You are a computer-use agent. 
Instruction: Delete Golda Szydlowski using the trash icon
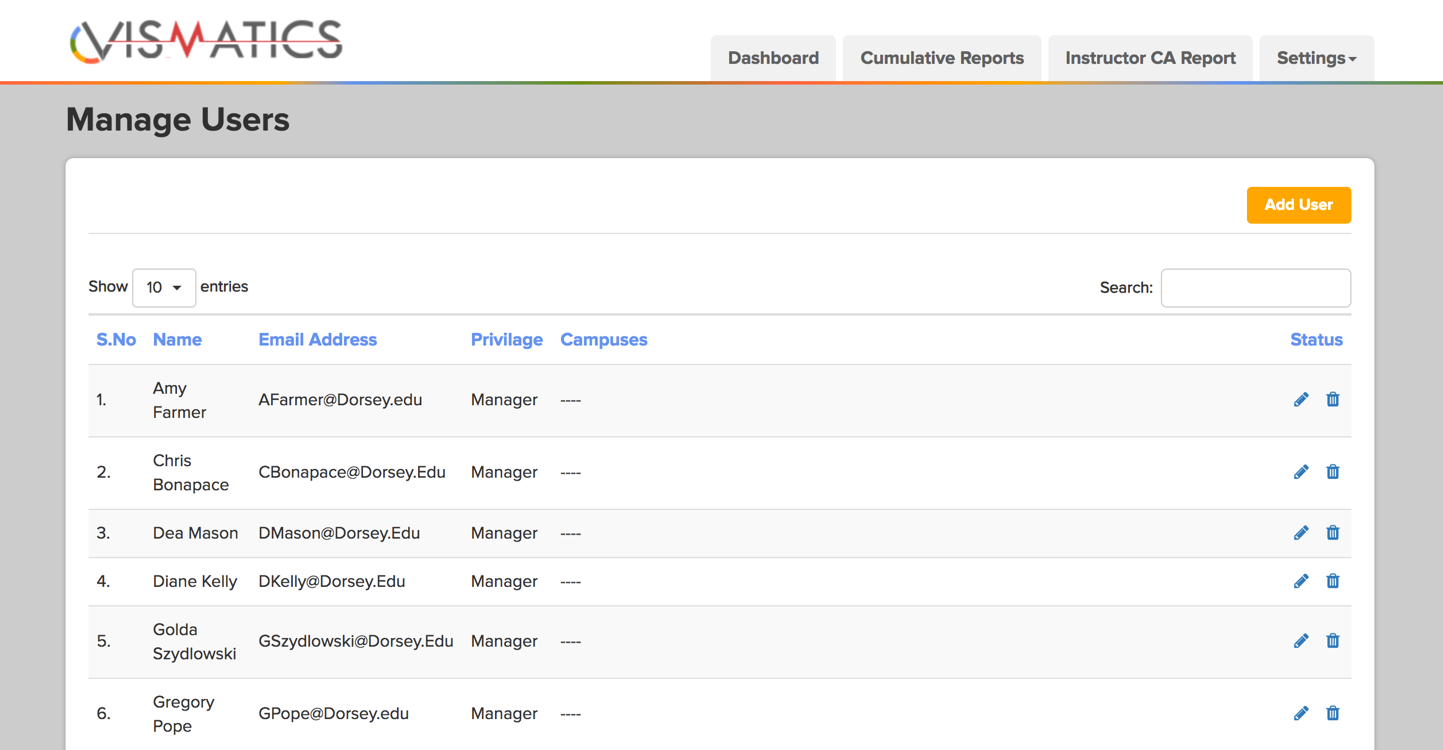tap(1333, 641)
